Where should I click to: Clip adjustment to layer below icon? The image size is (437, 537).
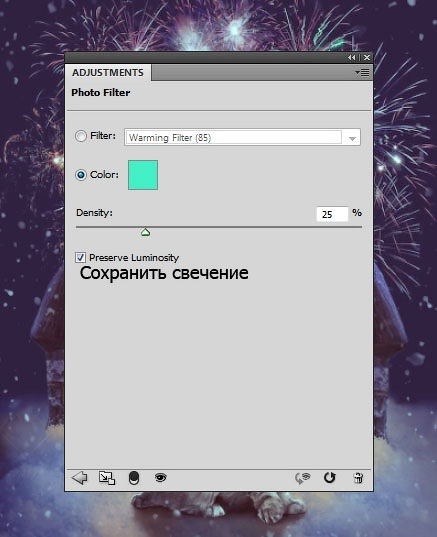[134, 478]
